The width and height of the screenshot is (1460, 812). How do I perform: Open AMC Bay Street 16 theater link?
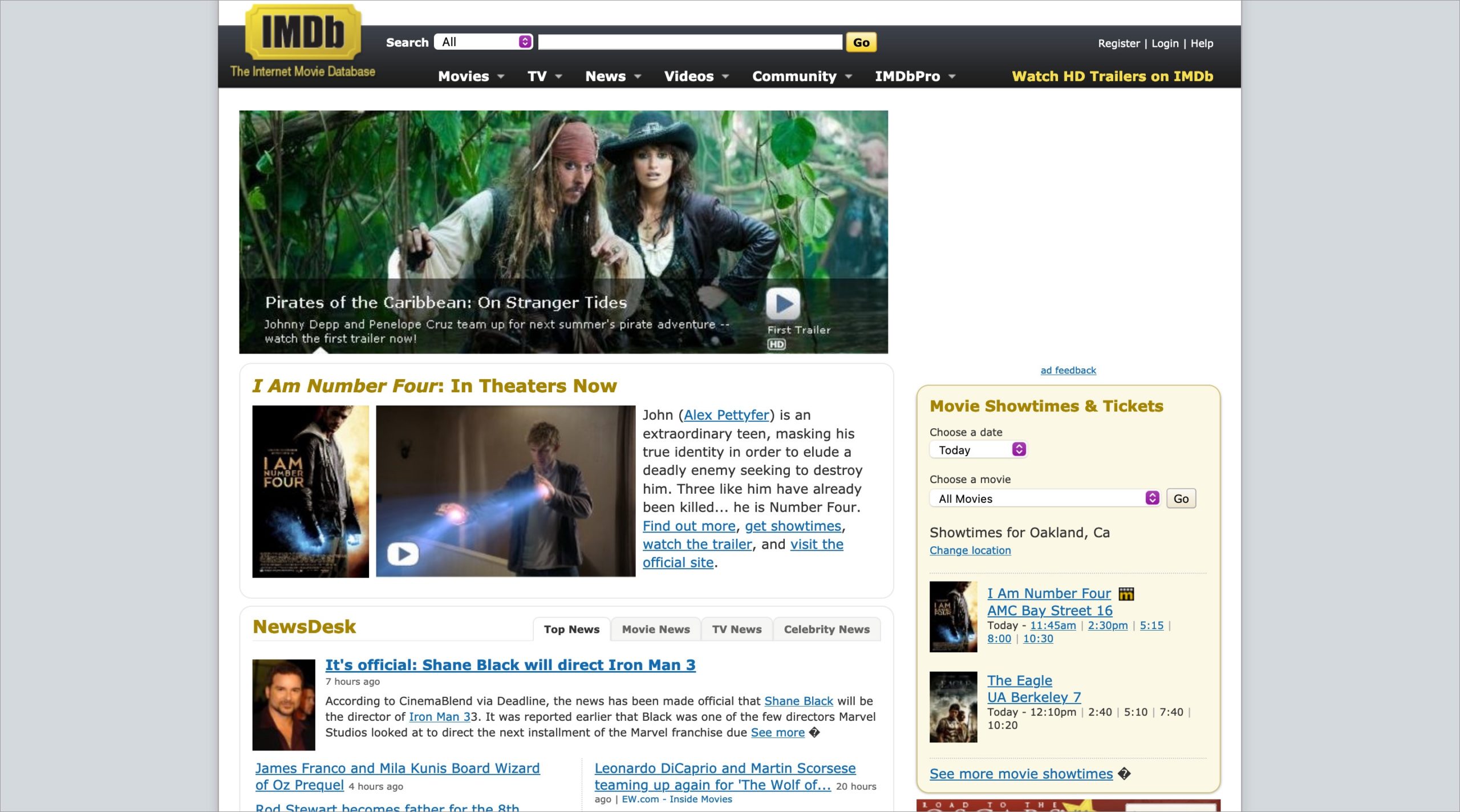pyautogui.click(x=1049, y=610)
